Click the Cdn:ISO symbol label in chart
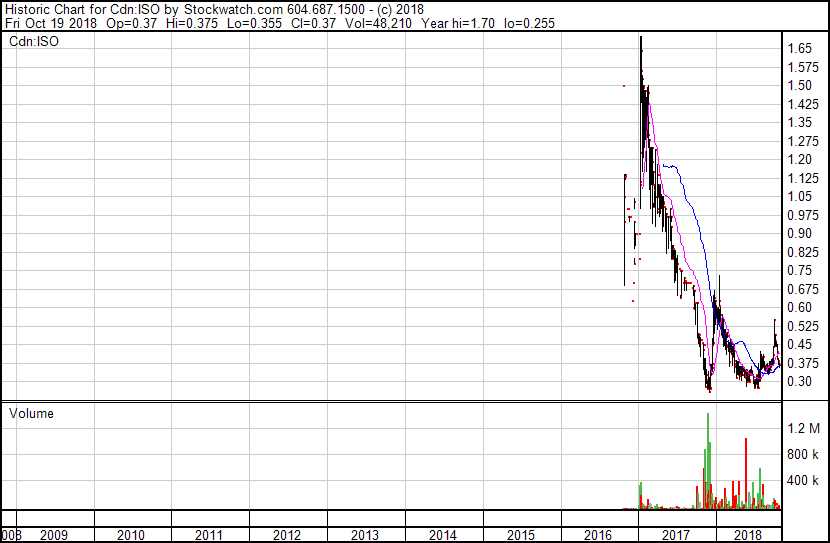This screenshot has width=830, height=543. tap(32, 42)
